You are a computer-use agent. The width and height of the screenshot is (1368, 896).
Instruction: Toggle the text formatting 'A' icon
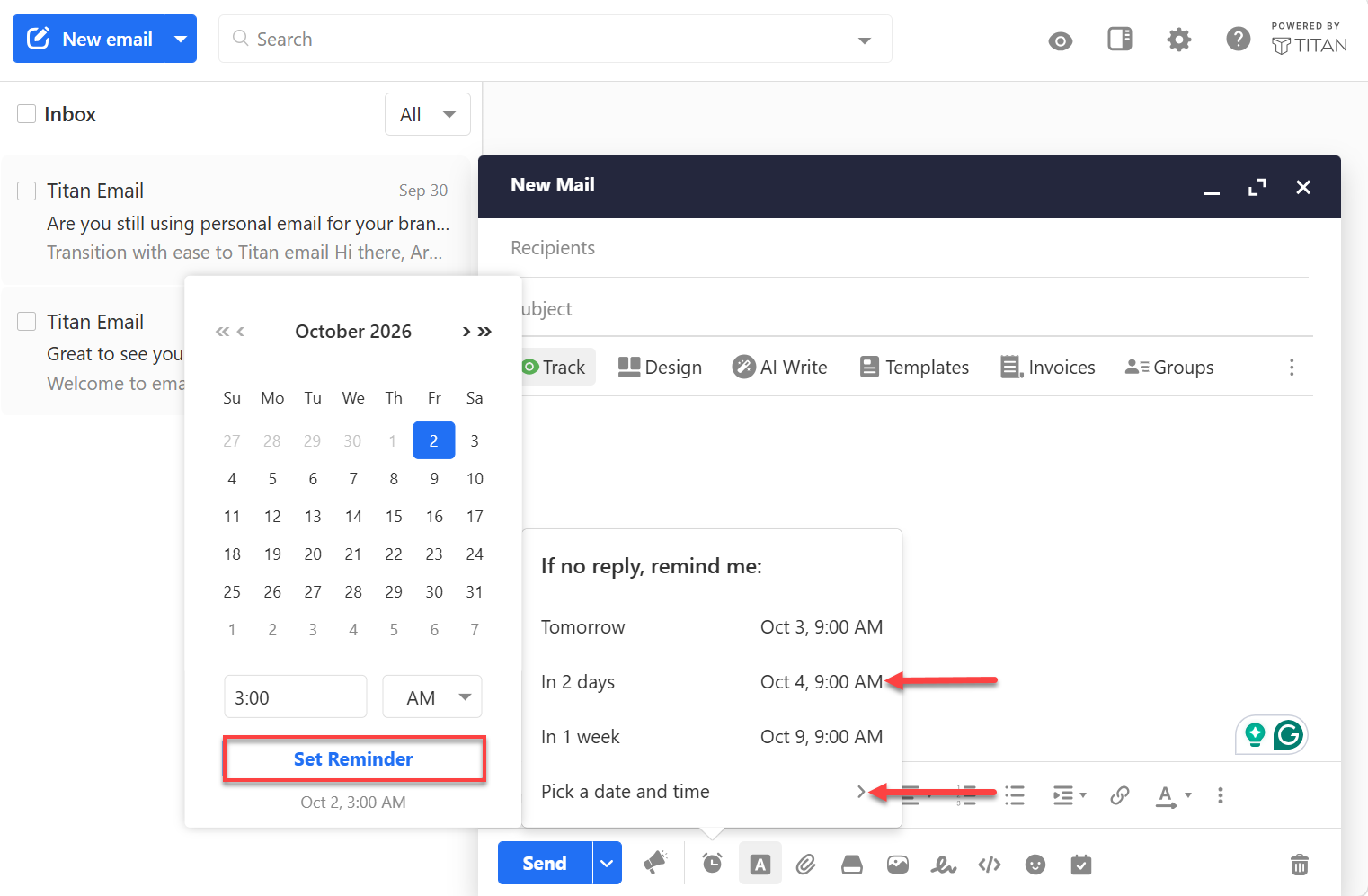pos(760,864)
